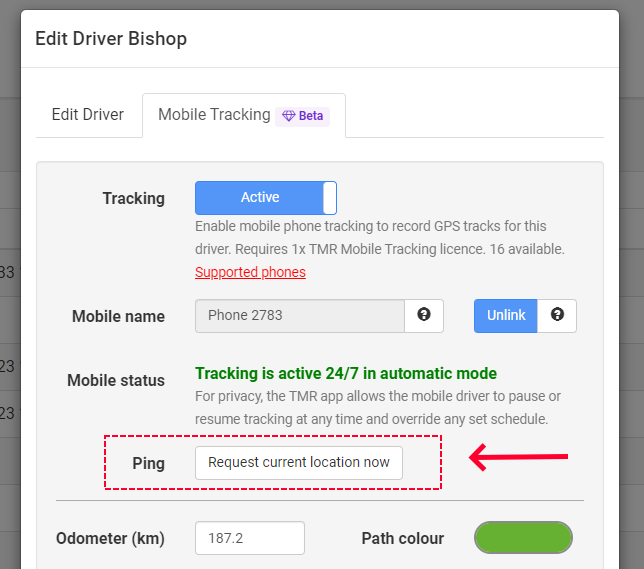Click the blue Unlink button
Viewport: 644px width, 569px height.
pyautogui.click(x=506, y=316)
